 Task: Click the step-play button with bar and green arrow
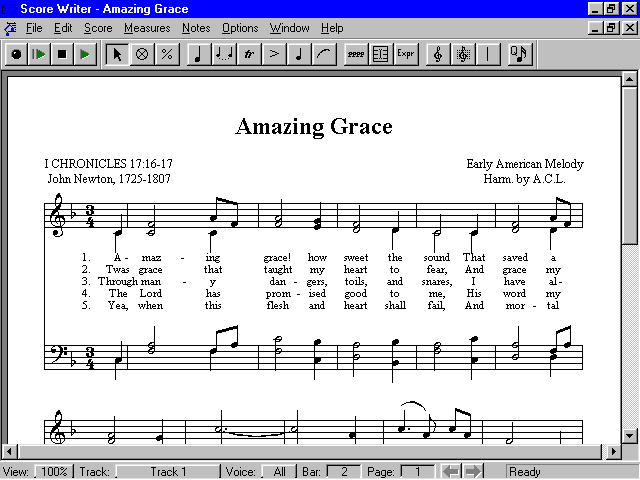coord(39,54)
